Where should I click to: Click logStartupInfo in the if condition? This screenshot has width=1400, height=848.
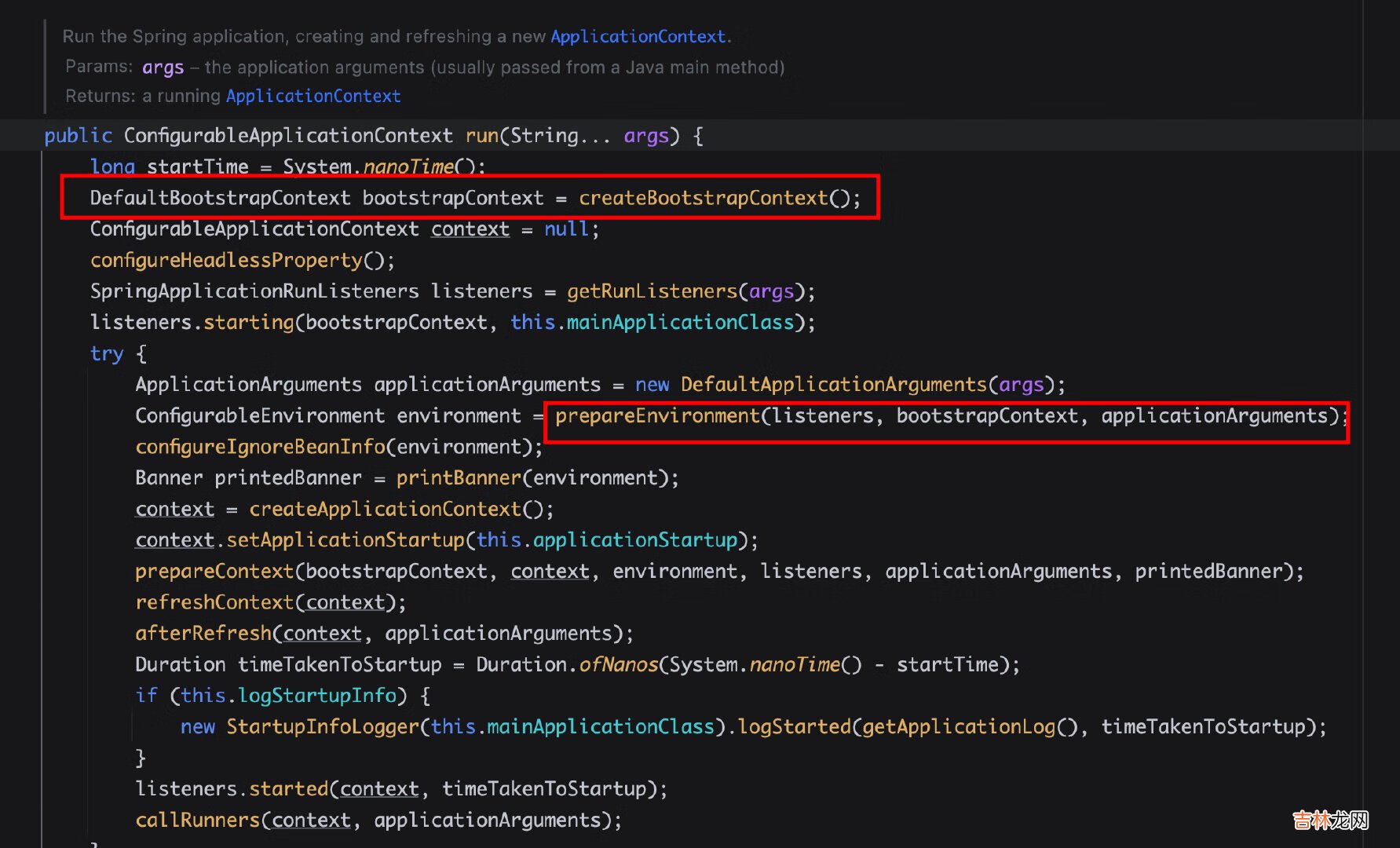pos(317,696)
